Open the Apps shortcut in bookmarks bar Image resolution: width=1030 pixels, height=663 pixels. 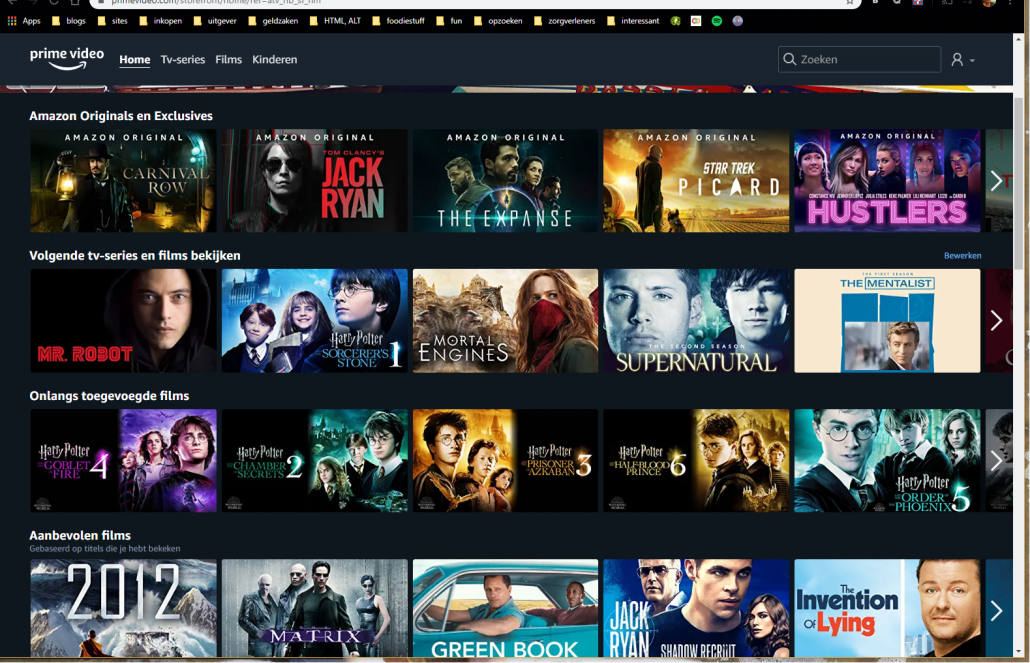pos(24,21)
